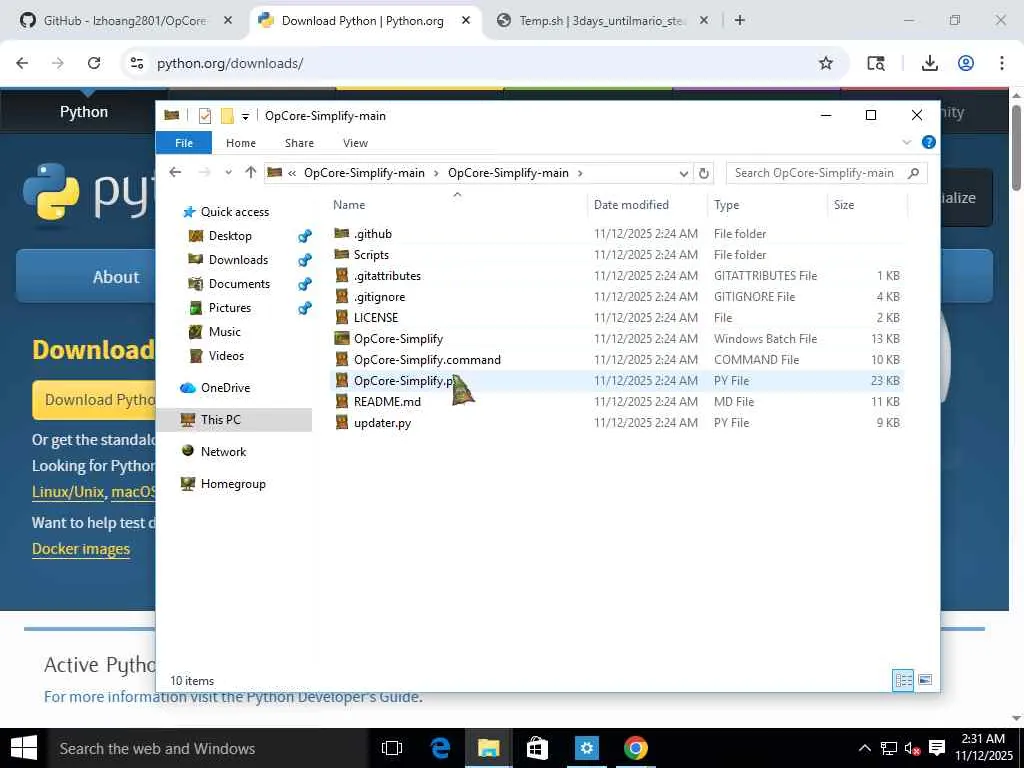Screen dimensions: 1024x768
Task: Open a new Chrome tab
Action: [x=739, y=20]
